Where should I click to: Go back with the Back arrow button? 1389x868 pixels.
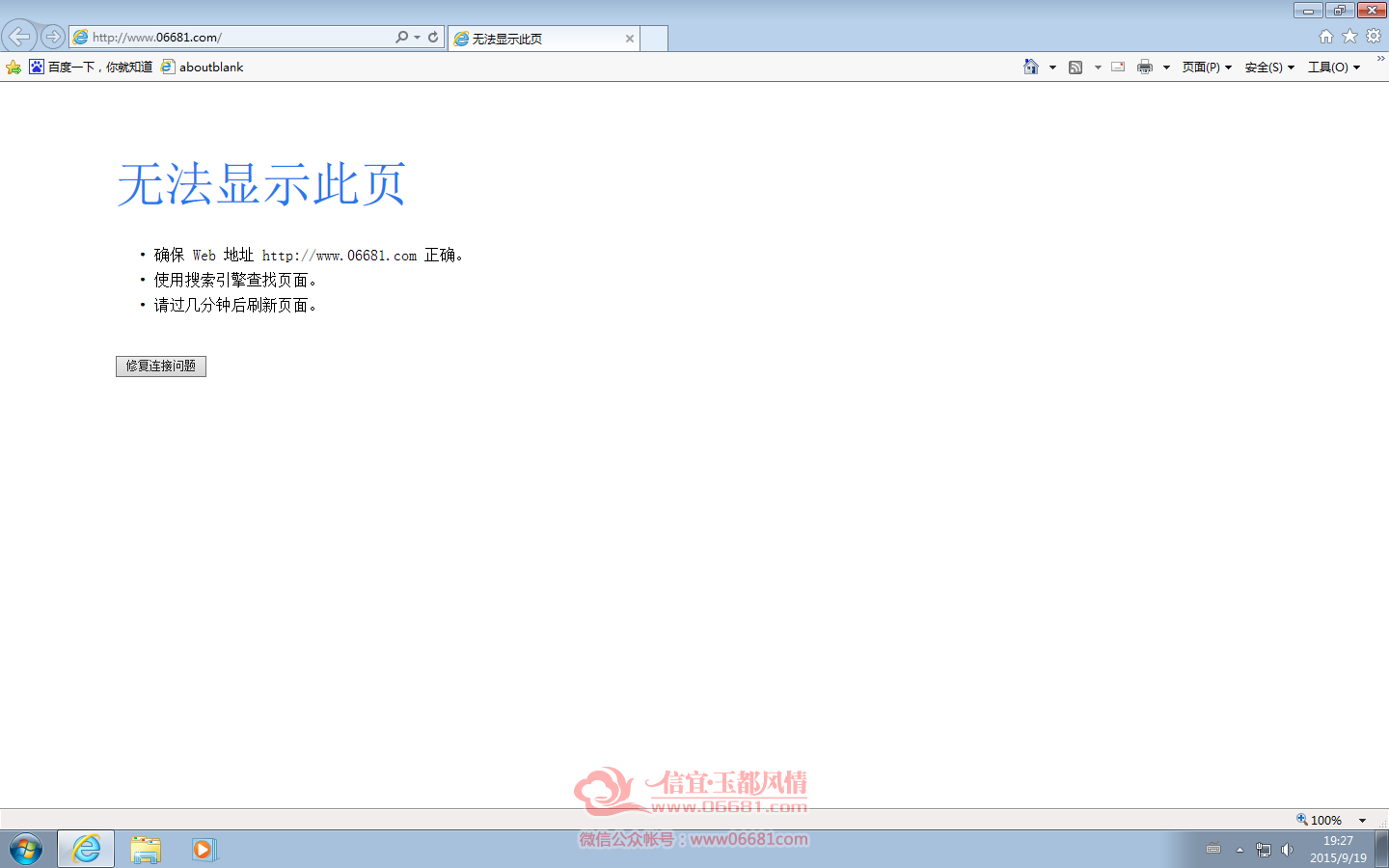pyautogui.click(x=19, y=37)
